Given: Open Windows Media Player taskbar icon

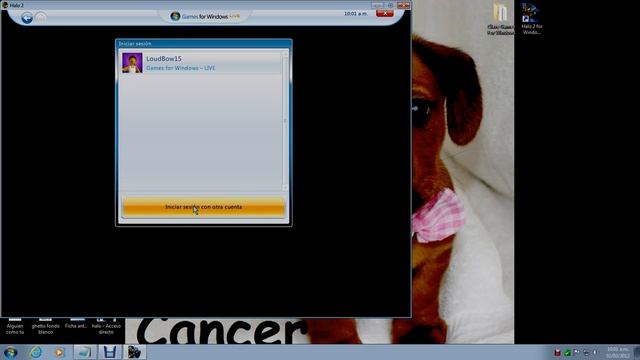Looking at the screenshot, I should pos(60,352).
